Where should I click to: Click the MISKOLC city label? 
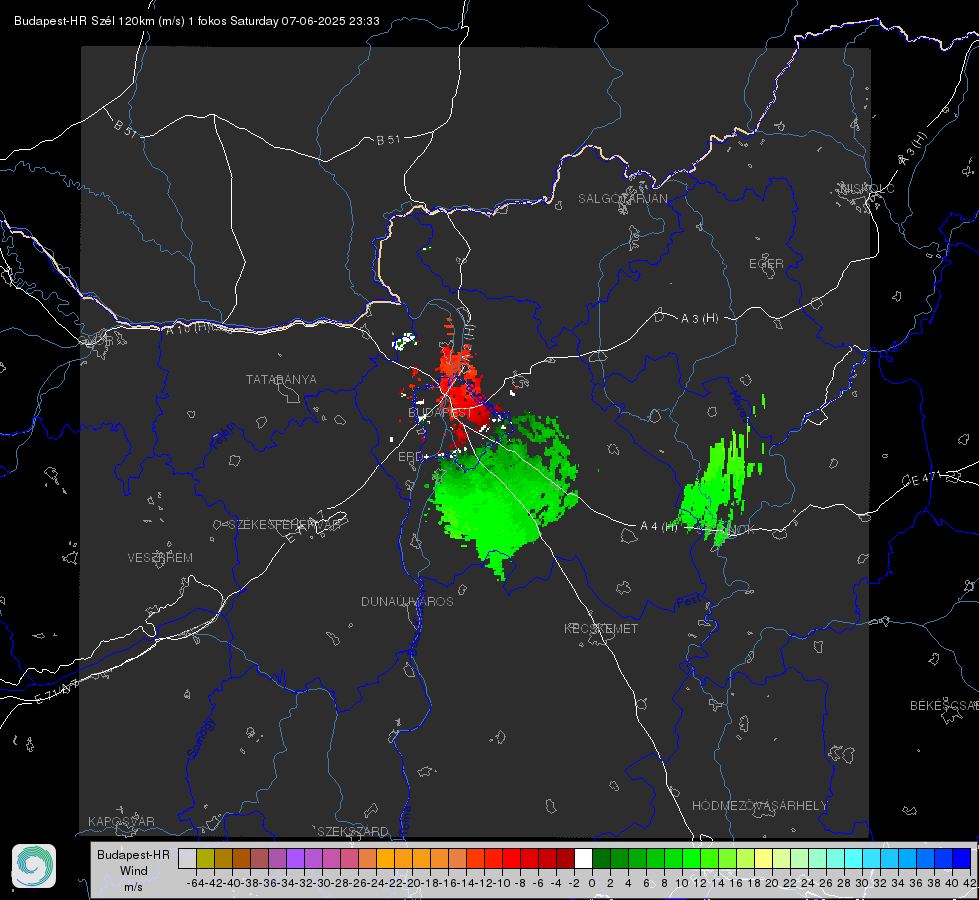click(x=867, y=188)
